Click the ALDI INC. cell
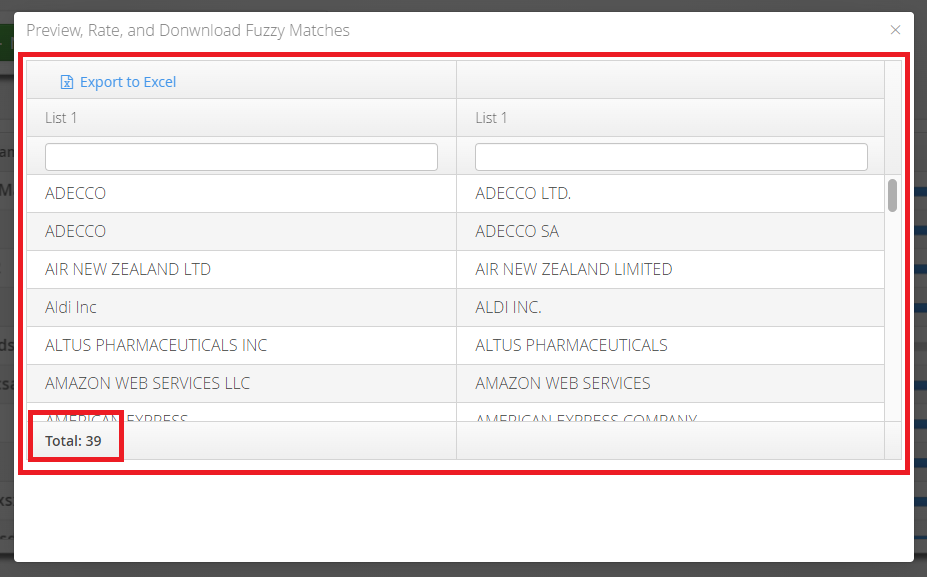927x577 pixels. pyautogui.click(x=670, y=307)
